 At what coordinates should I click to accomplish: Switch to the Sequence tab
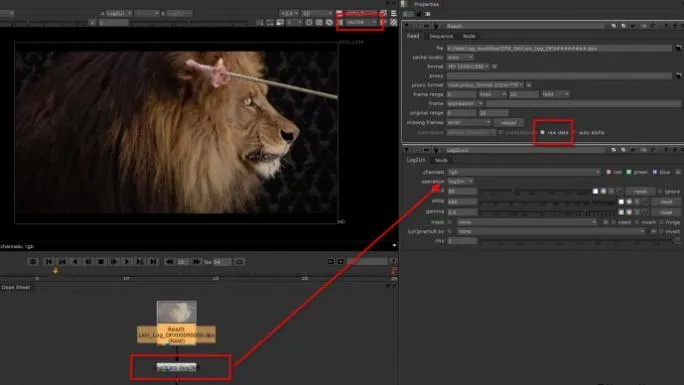(441, 36)
